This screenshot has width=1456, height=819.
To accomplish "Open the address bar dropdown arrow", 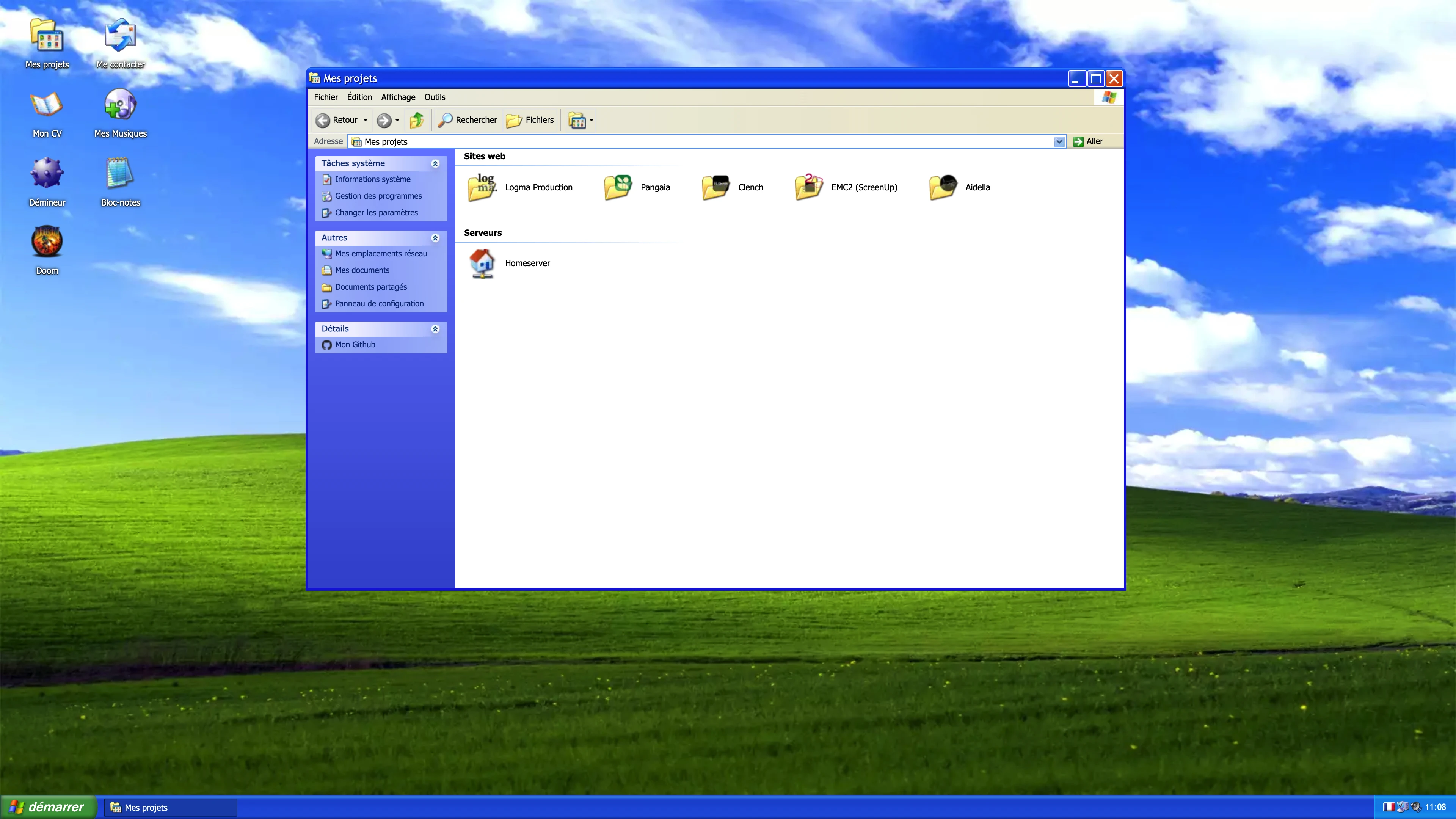I will [1059, 142].
